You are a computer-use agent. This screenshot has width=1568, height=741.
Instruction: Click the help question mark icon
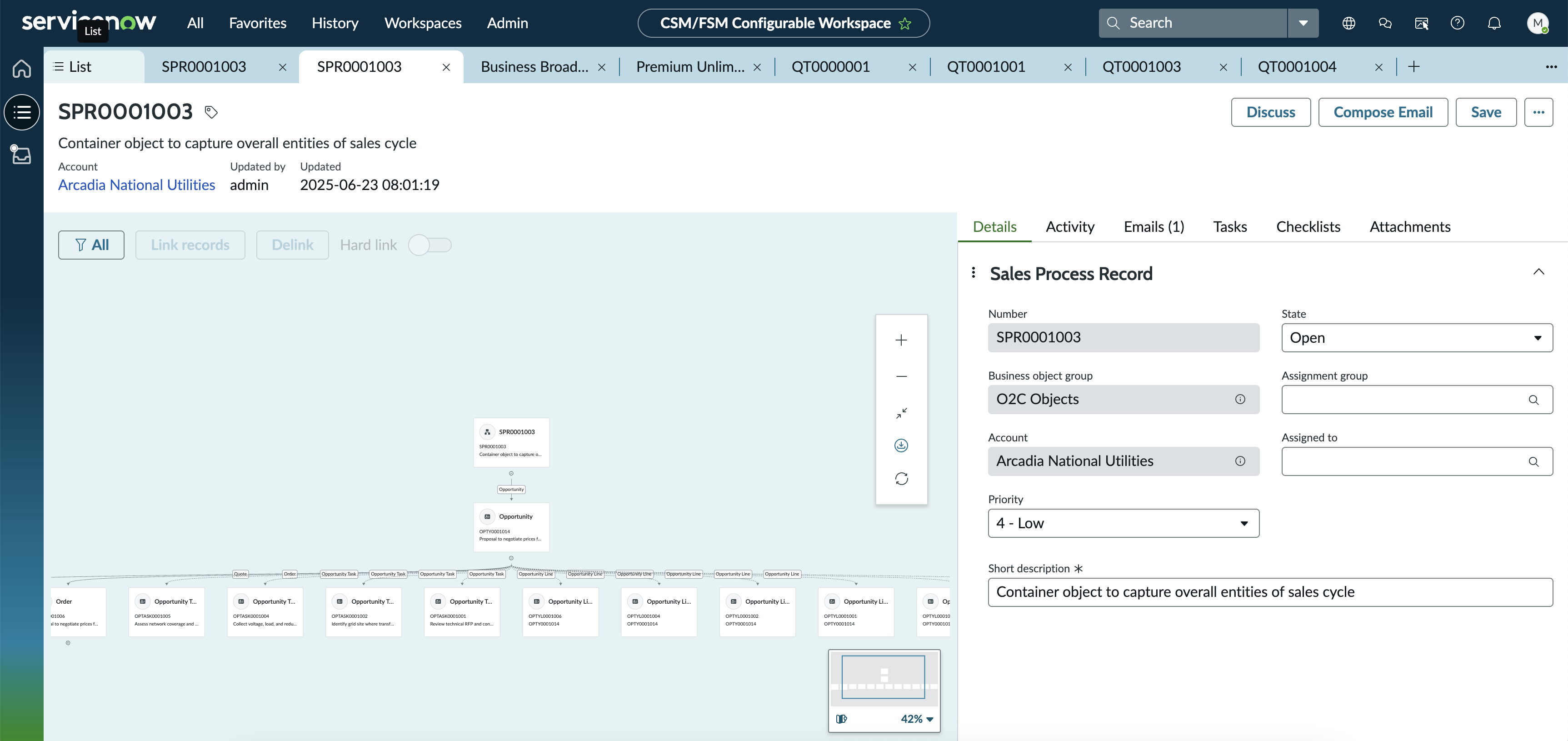1457,23
